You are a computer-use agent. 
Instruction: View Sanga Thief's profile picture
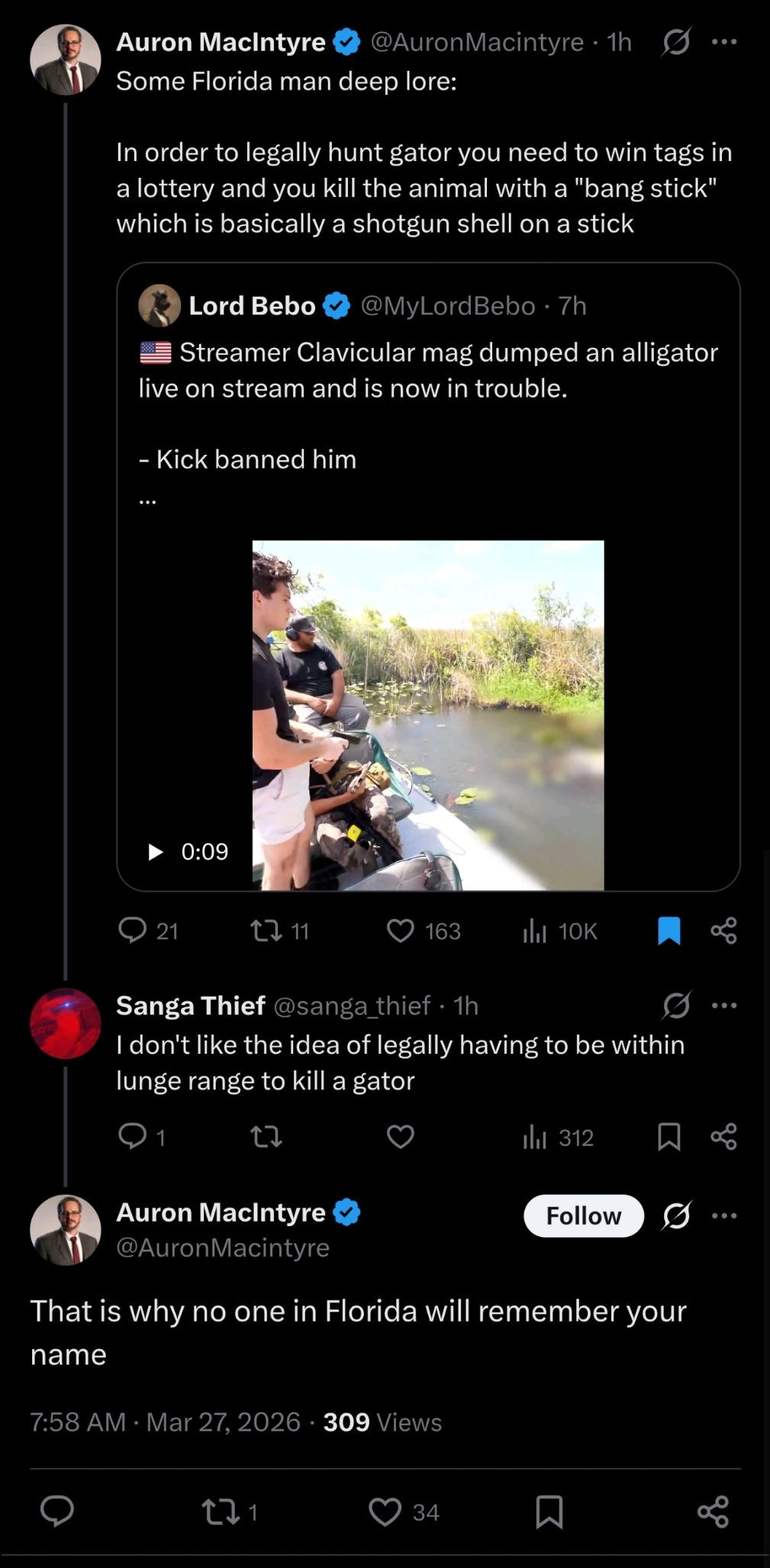[66, 1023]
